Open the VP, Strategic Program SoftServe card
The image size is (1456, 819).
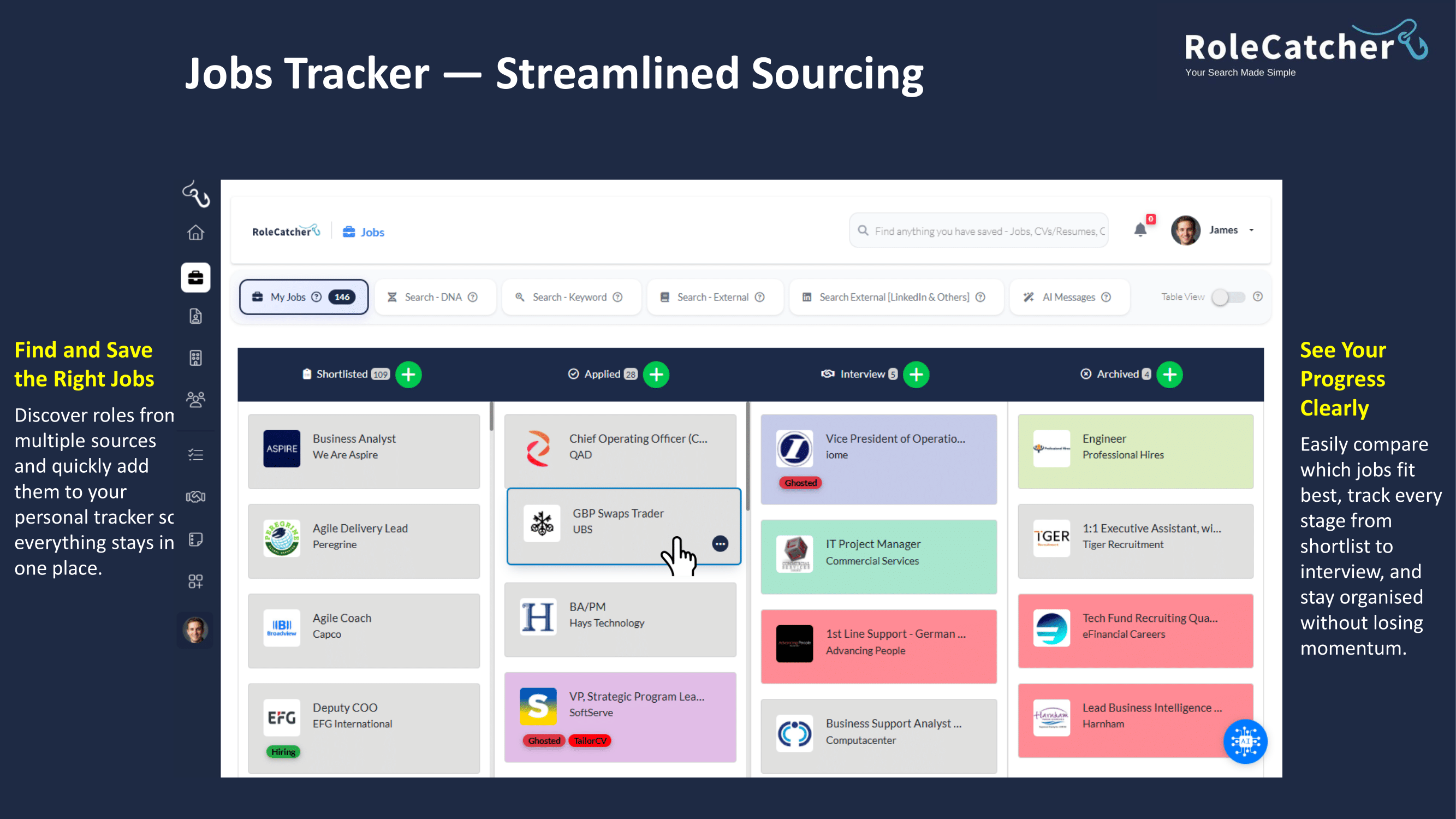coord(620,717)
